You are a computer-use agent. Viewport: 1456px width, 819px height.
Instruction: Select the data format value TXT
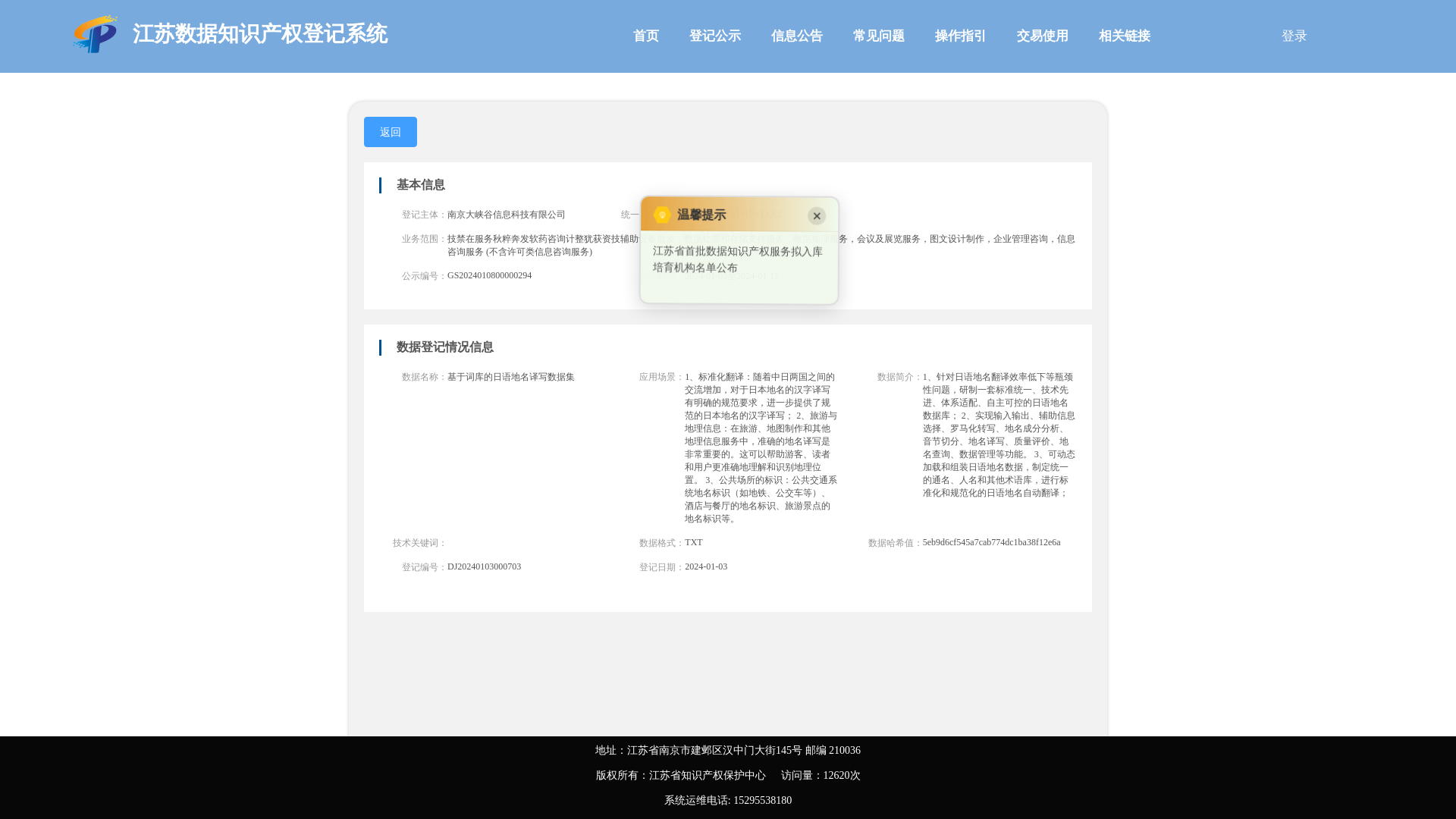tap(694, 542)
